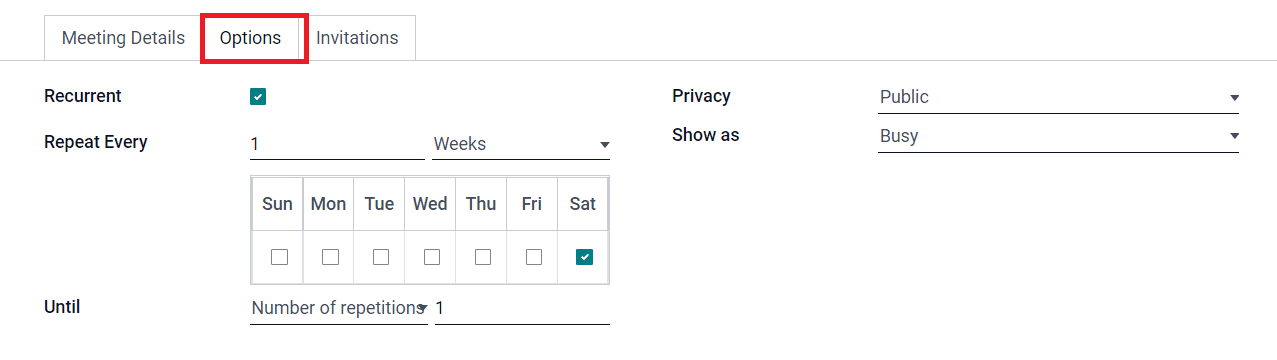Click the repetitions count field
Screen dimensions: 1277x360
(x=522, y=308)
